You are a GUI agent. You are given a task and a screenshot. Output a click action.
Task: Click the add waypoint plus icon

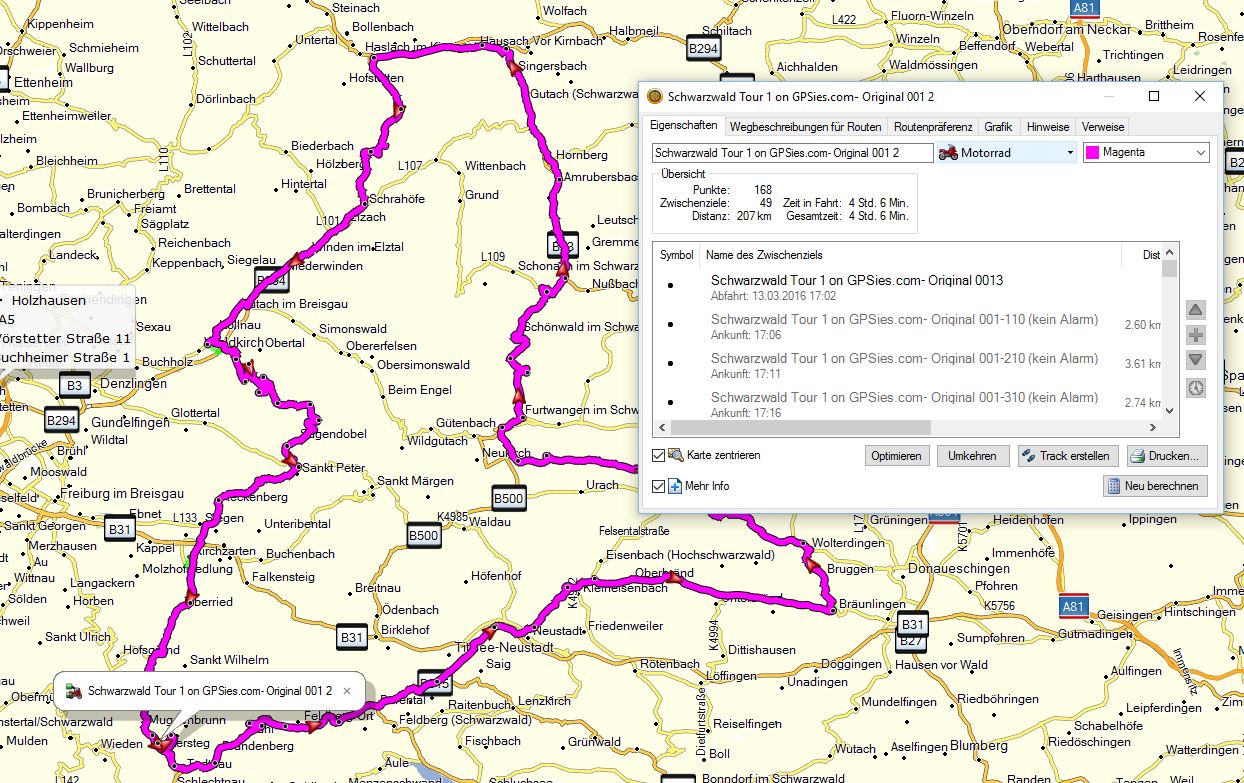pyautogui.click(x=1196, y=335)
